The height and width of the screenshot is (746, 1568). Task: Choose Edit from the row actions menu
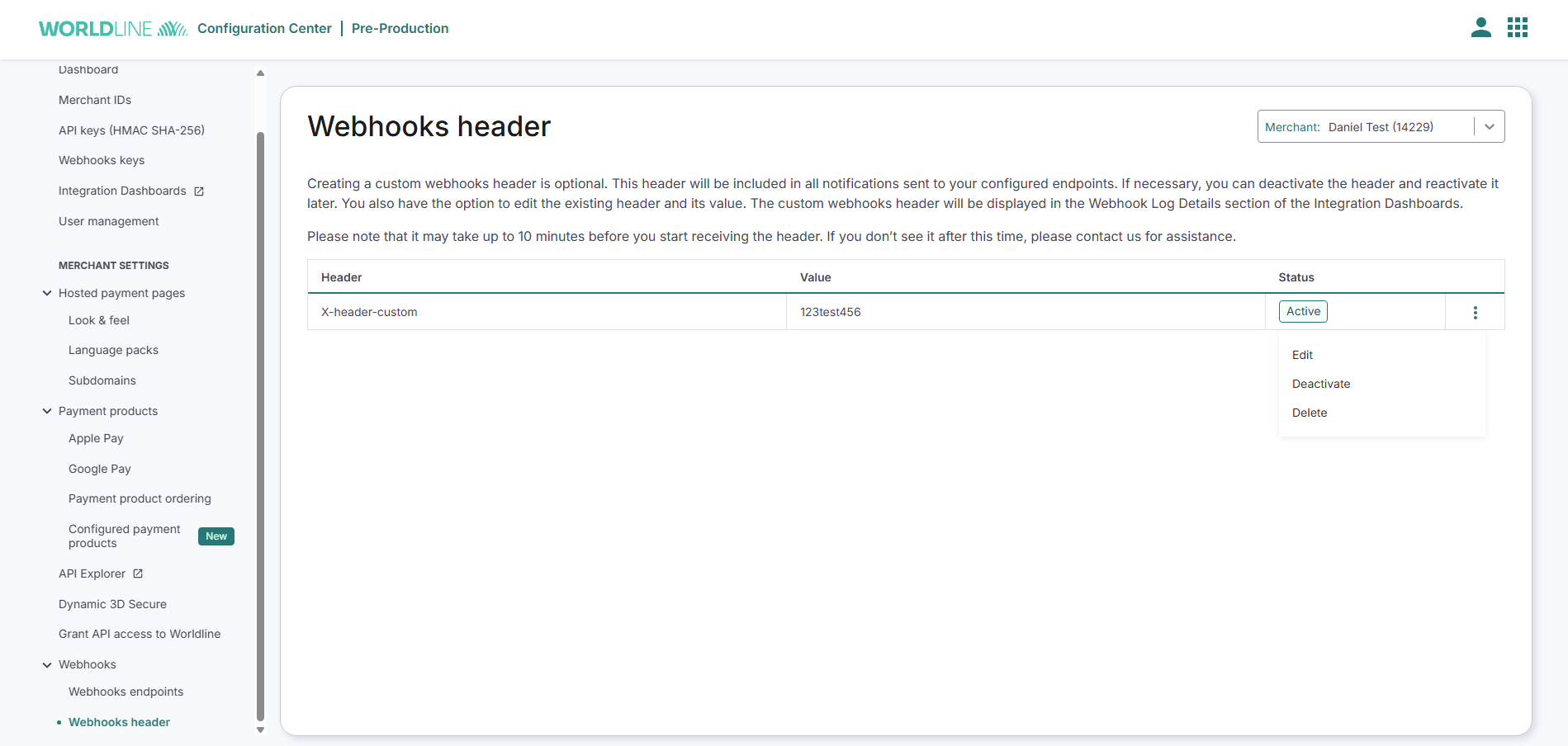[1302, 355]
